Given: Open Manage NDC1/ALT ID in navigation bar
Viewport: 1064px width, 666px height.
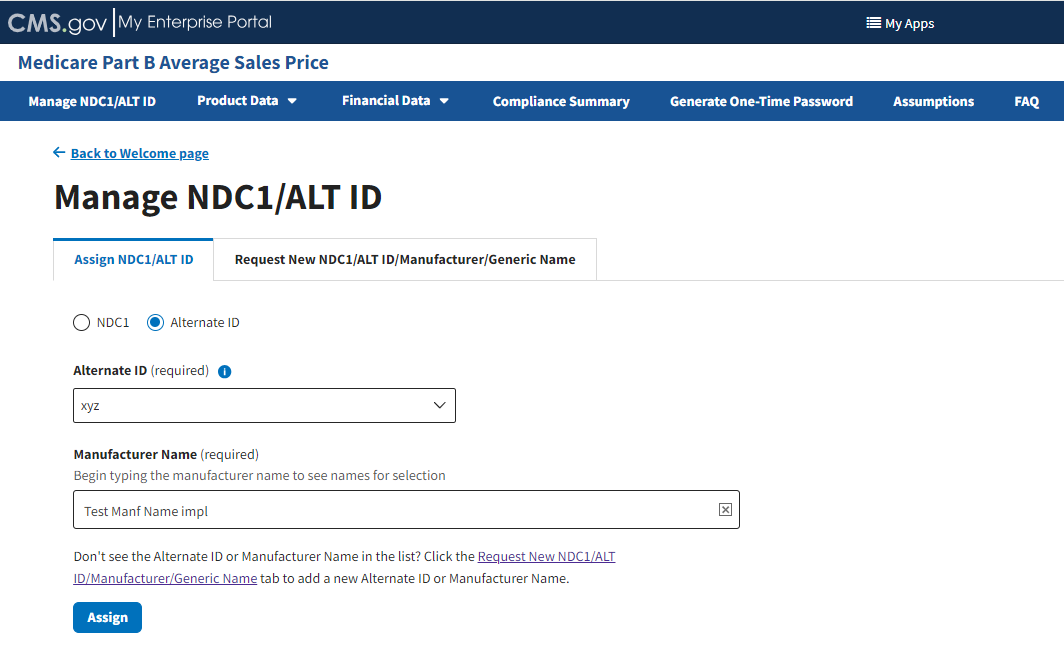Looking at the screenshot, I should [92, 102].
